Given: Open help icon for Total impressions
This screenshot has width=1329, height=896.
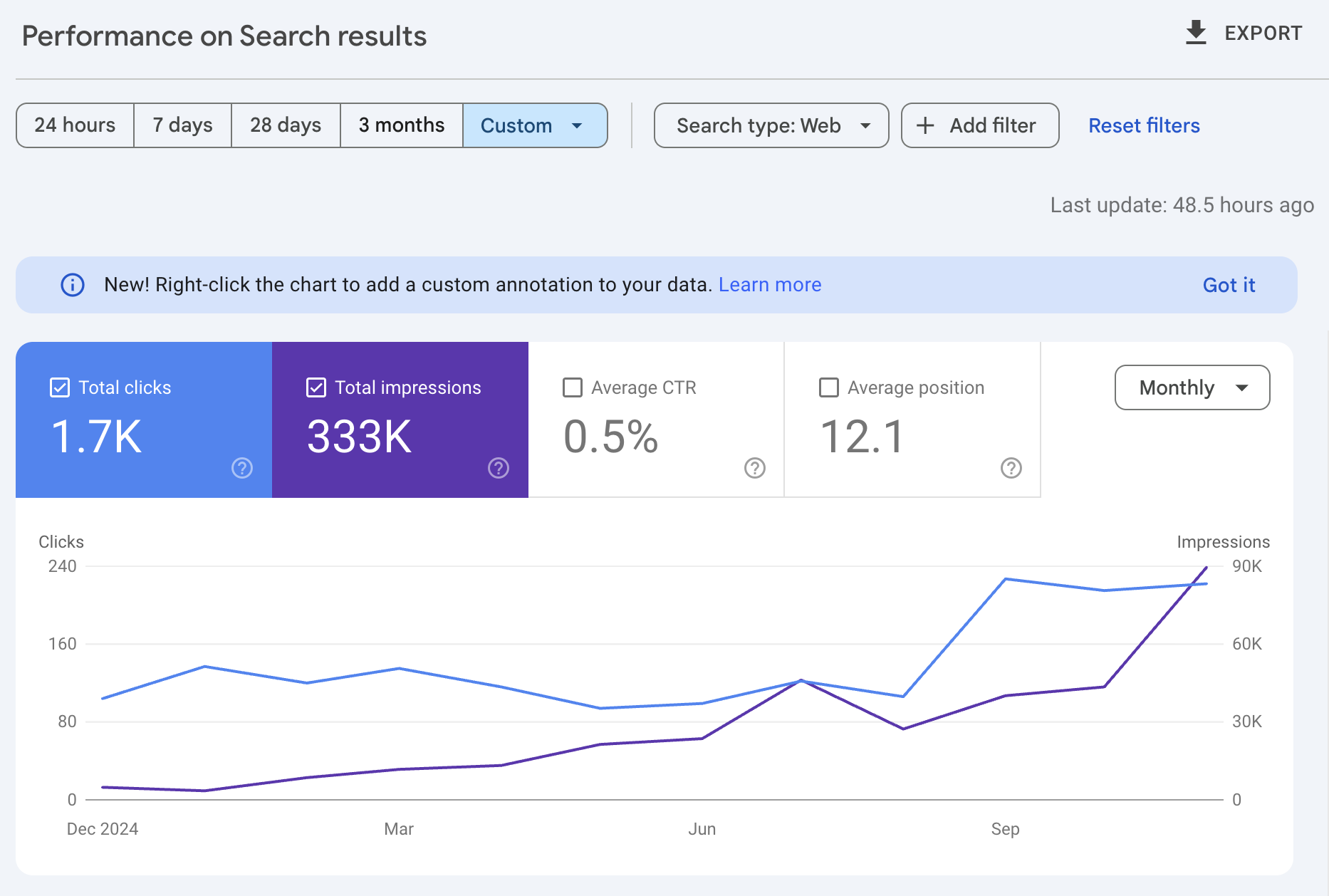Looking at the screenshot, I should pyautogui.click(x=499, y=468).
